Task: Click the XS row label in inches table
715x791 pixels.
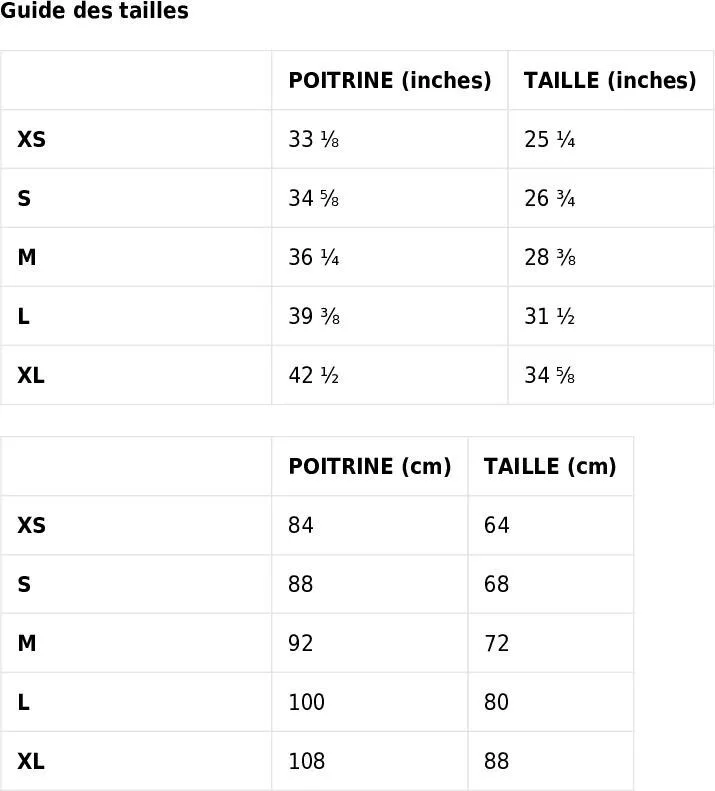Action: [x=31, y=139]
